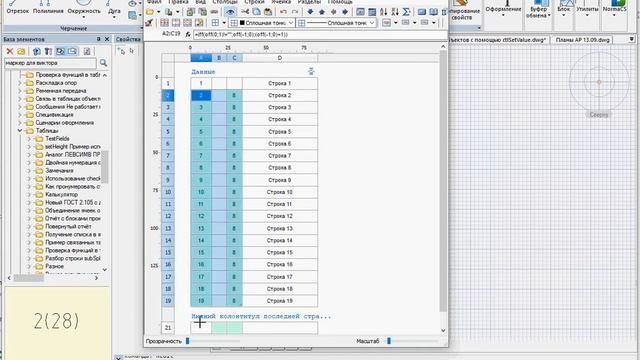Open the Столбцы menu
The width and height of the screenshot is (640, 360).
(224, 2)
